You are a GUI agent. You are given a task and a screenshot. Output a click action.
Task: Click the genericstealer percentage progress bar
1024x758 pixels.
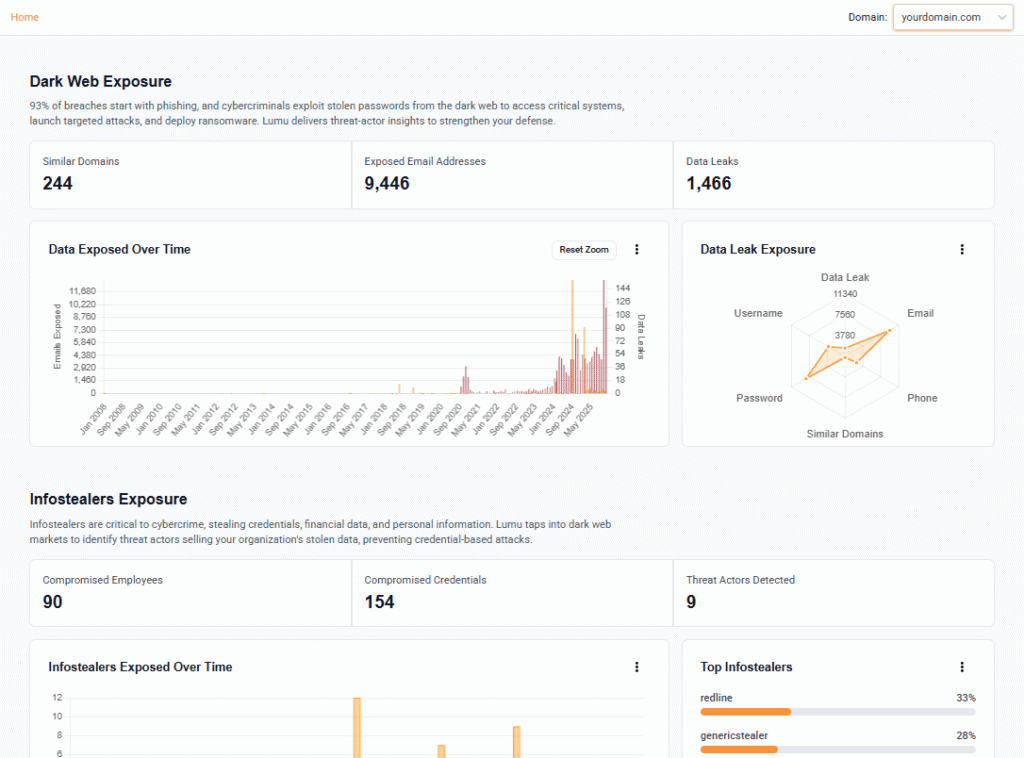coord(838,749)
